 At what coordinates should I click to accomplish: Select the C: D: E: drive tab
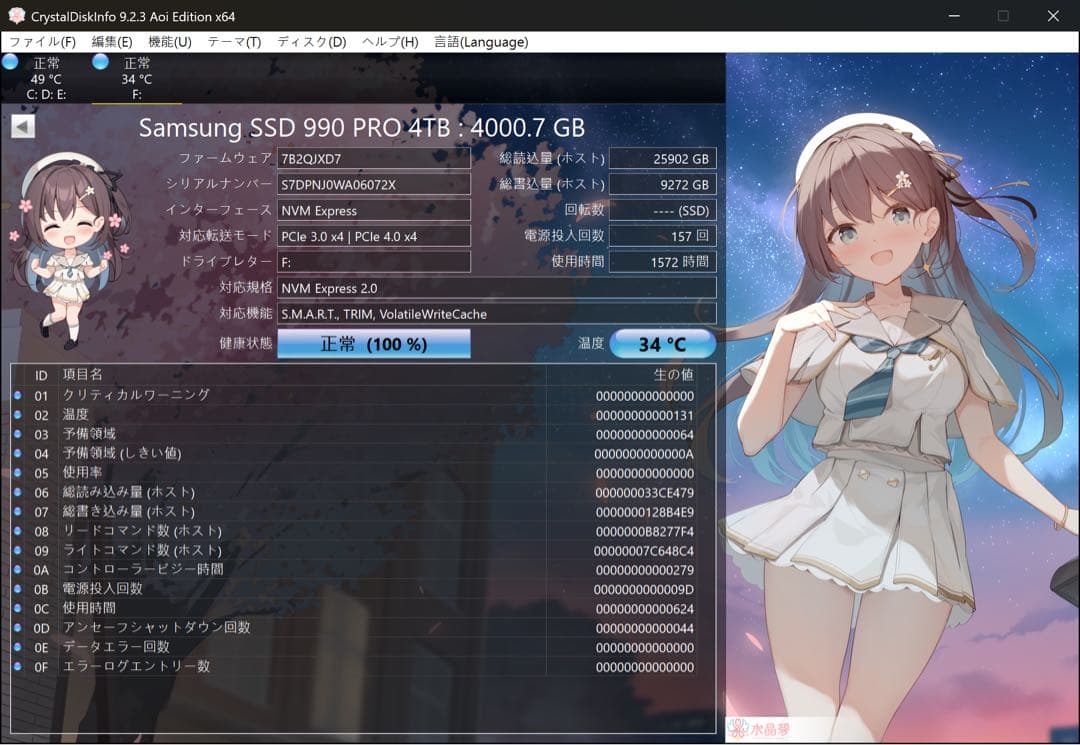45,80
